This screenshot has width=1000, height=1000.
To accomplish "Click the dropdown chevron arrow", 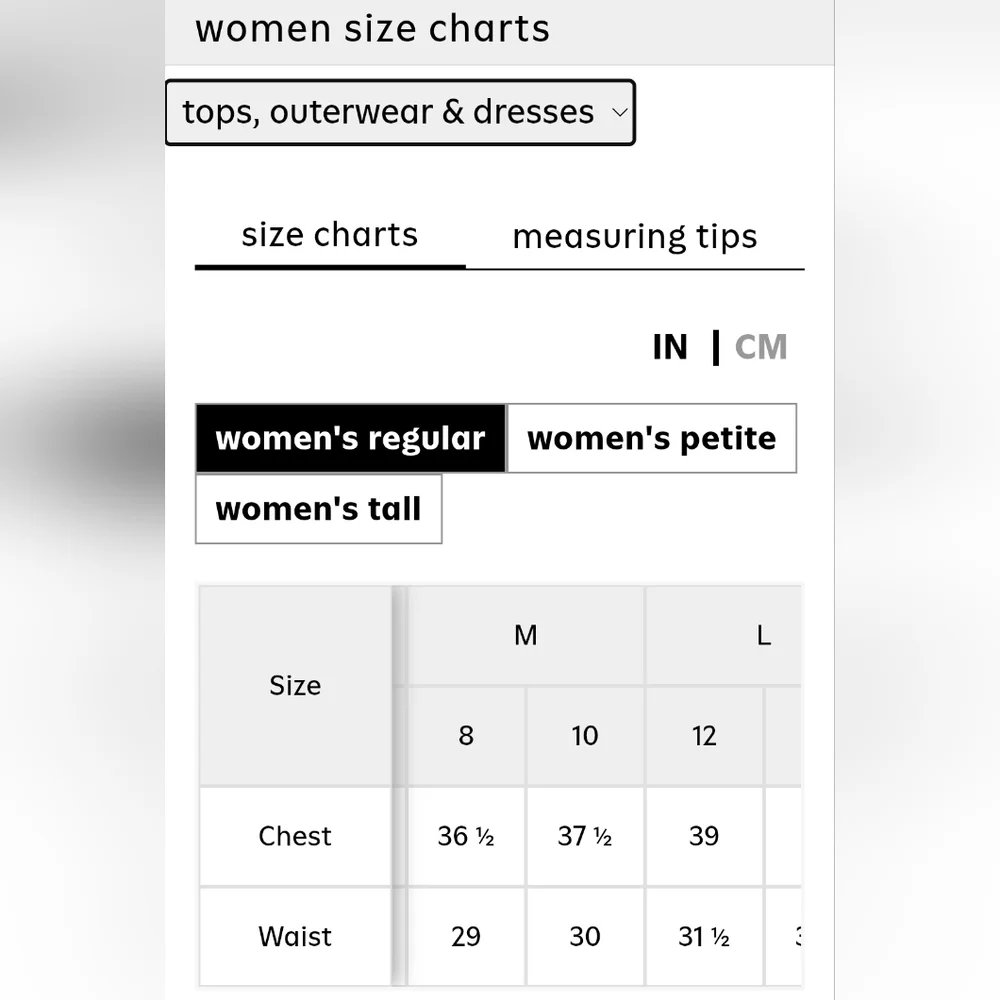I will 619,112.
